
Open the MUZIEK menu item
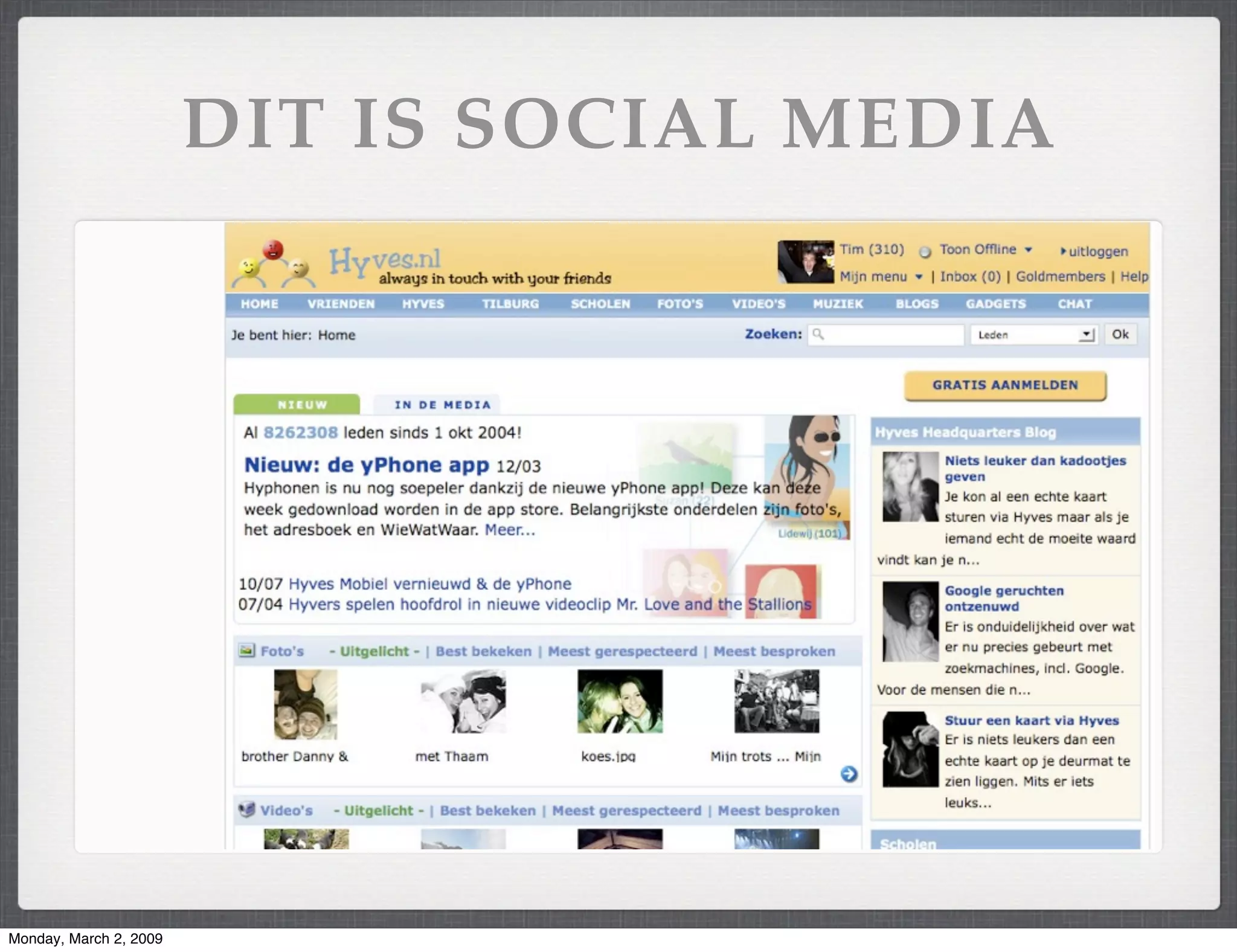(x=838, y=304)
